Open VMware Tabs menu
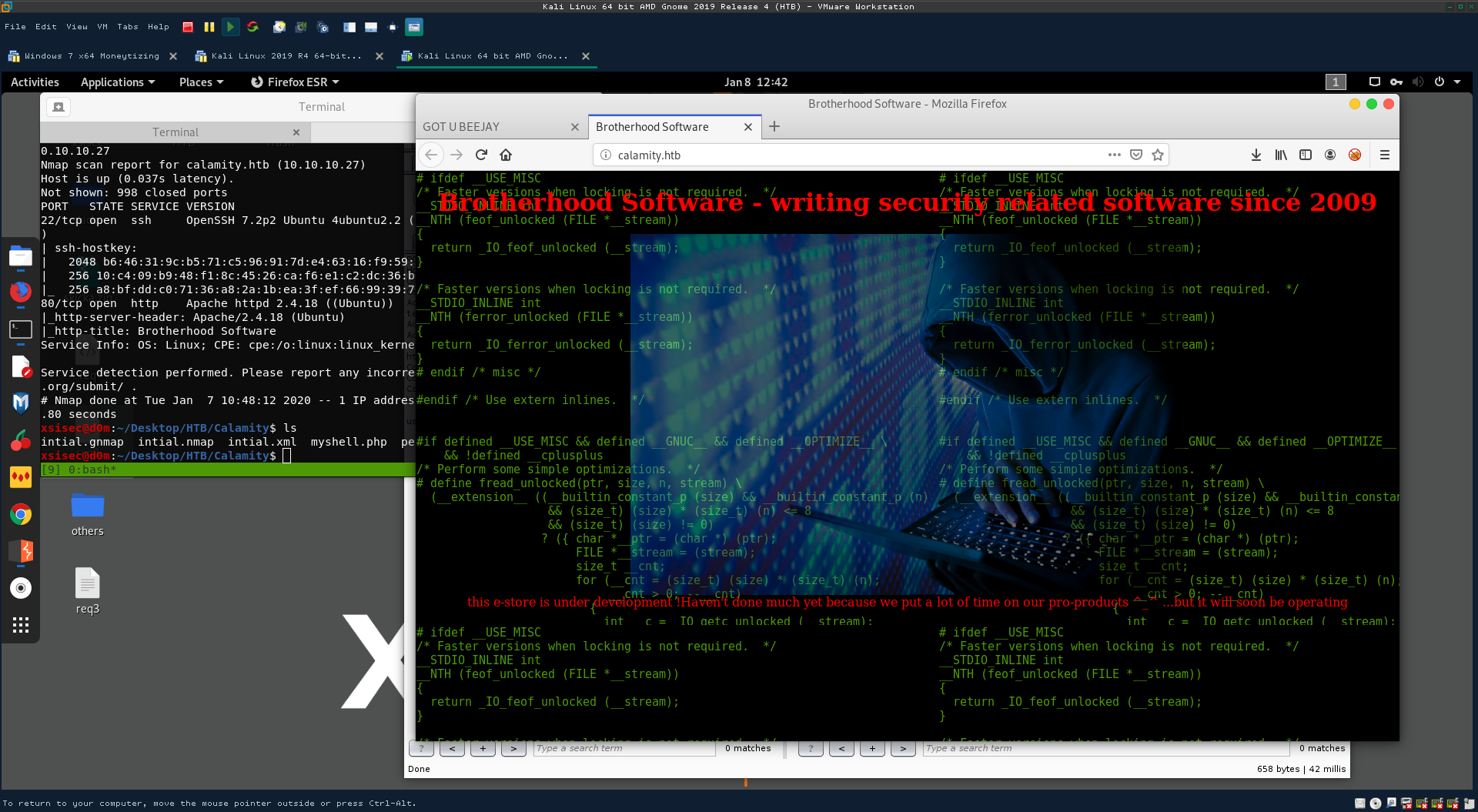 coord(128,27)
